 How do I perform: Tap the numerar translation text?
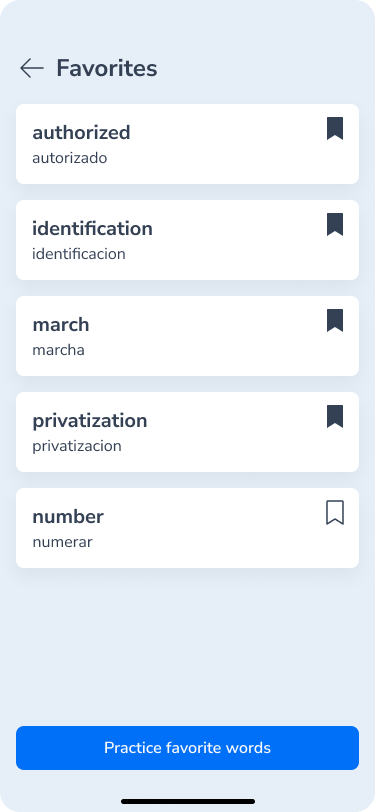click(x=63, y=543)
